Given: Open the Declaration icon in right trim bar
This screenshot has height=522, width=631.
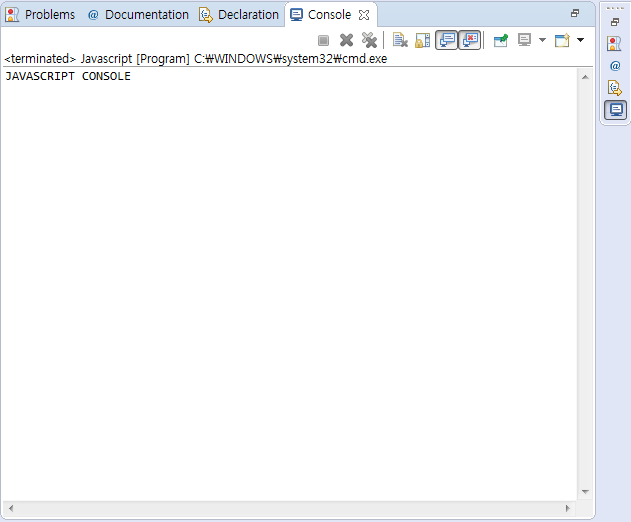Looking at the screenshot, I should click(x=615, y=87).
